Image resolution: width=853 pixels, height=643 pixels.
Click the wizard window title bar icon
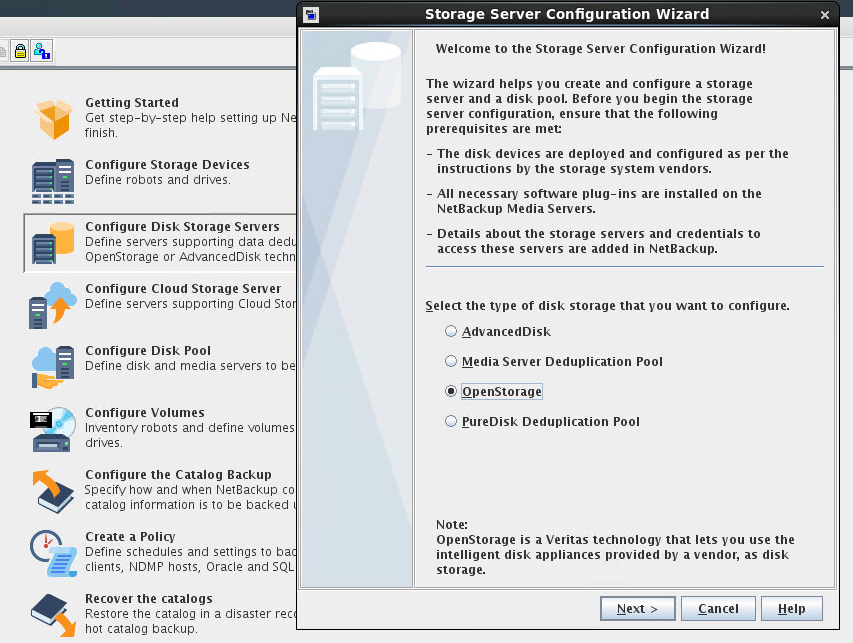(311, 15)
